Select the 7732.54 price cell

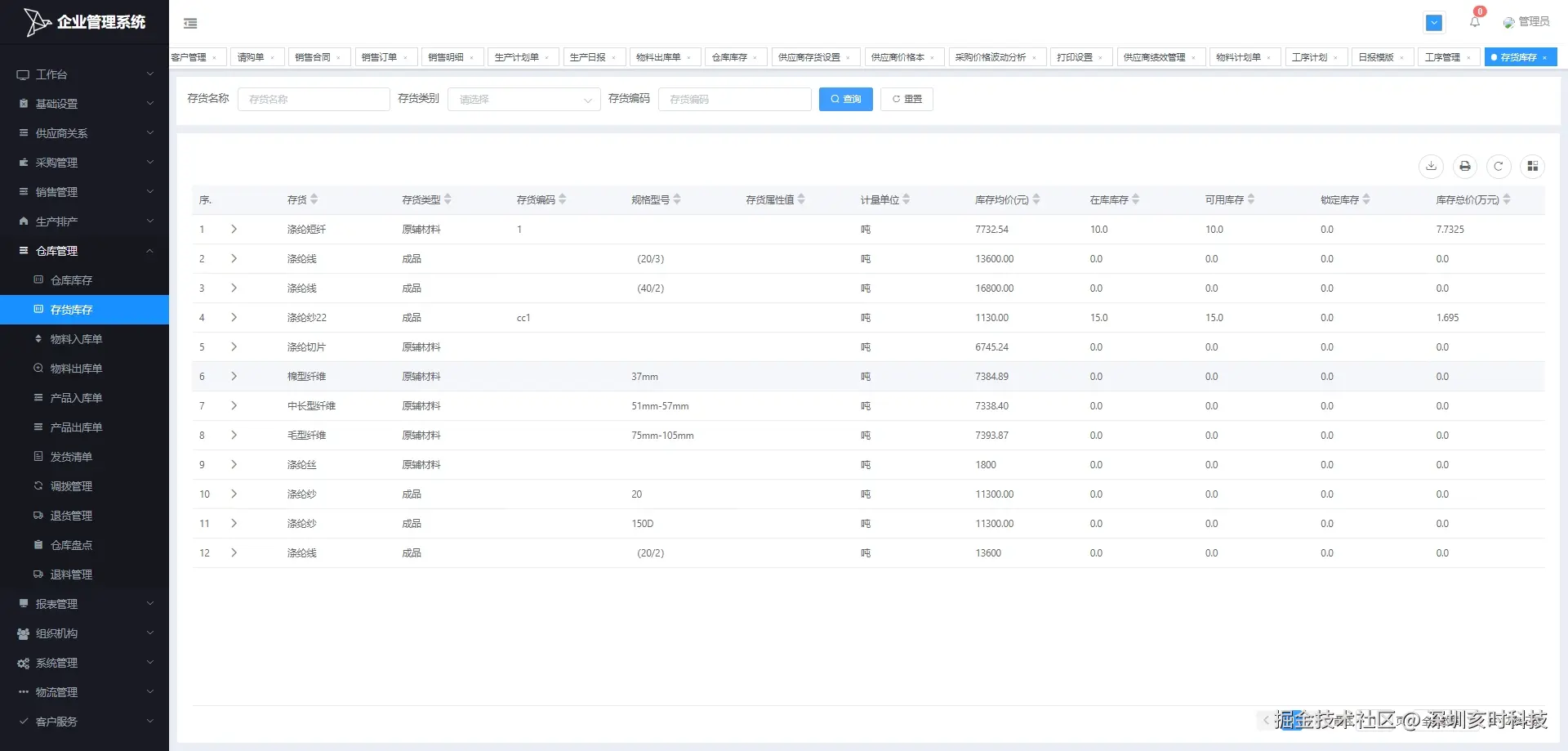click(x=991, y=230)
